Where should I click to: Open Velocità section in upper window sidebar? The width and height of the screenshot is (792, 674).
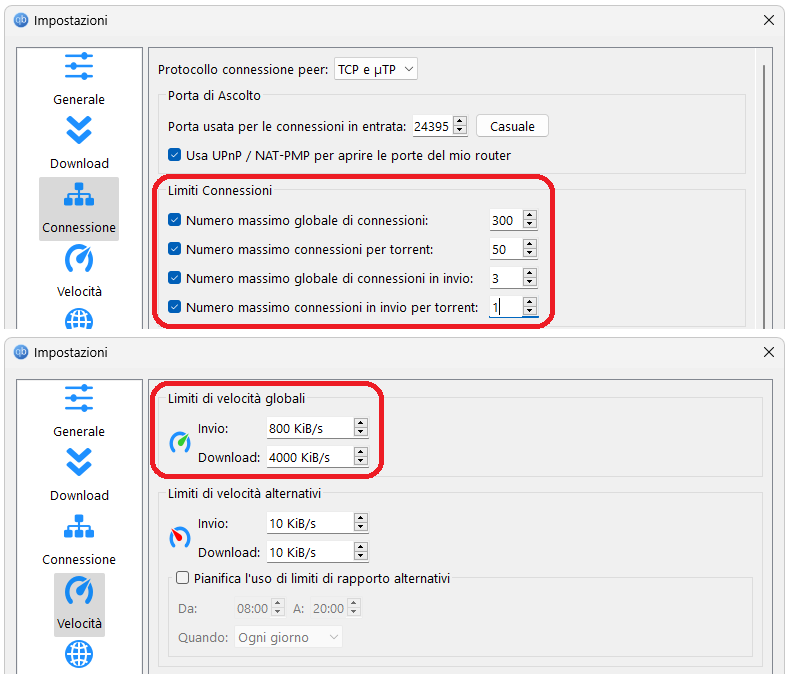[x=79, y=271]
